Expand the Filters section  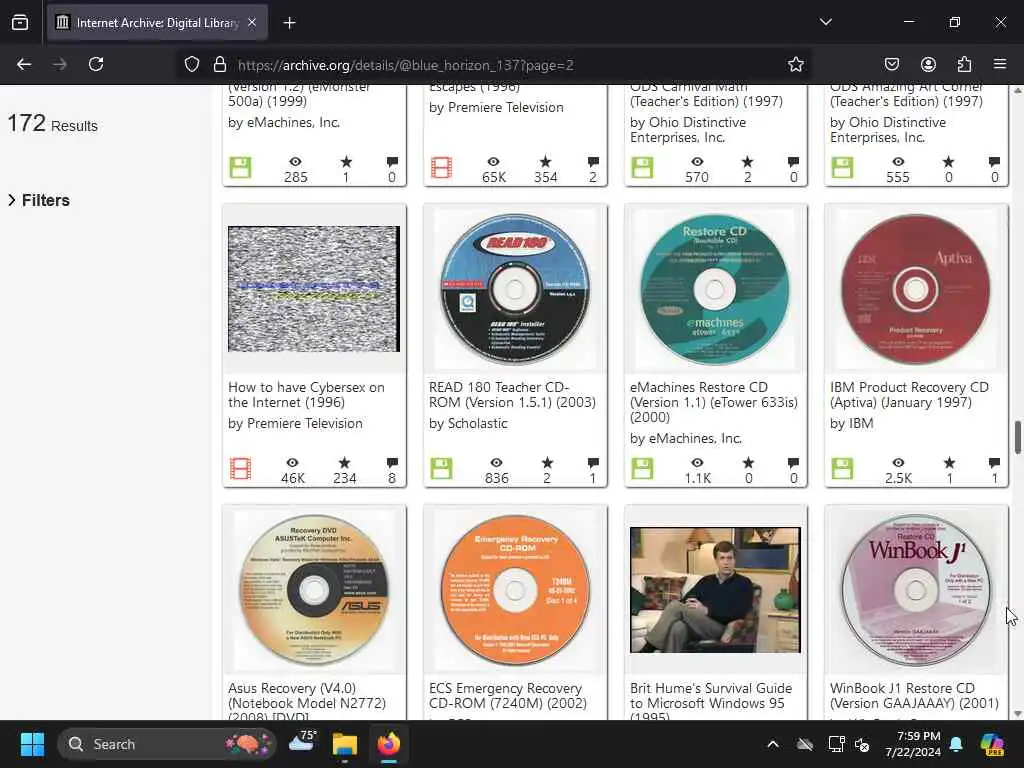39,200
